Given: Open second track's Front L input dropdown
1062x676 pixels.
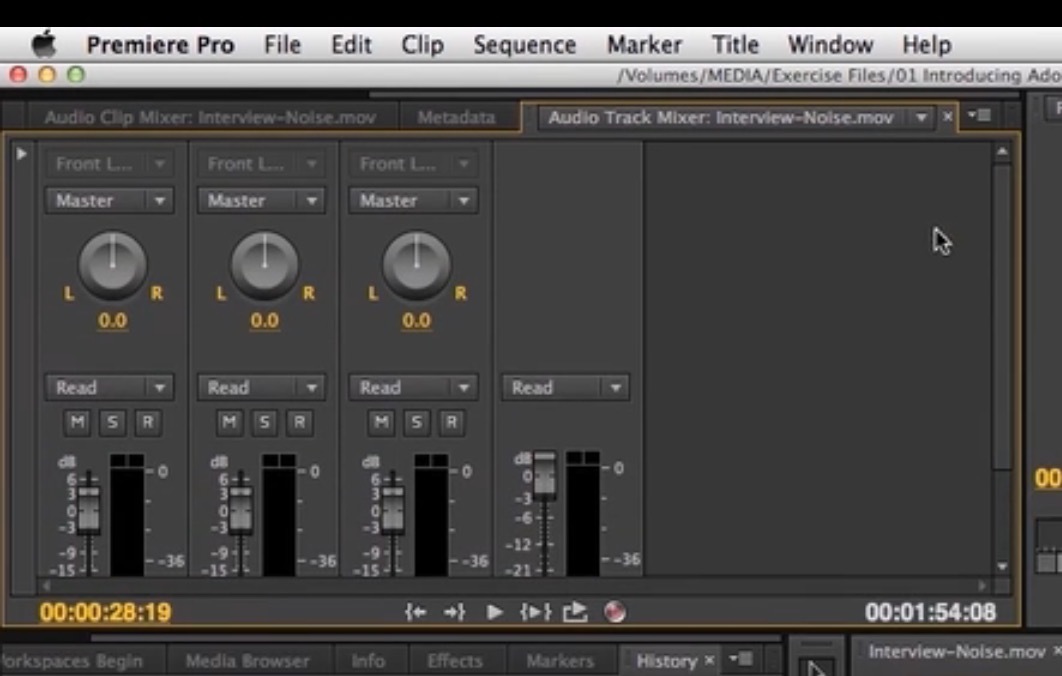Looking at the screenshot, I should [261, 163].
